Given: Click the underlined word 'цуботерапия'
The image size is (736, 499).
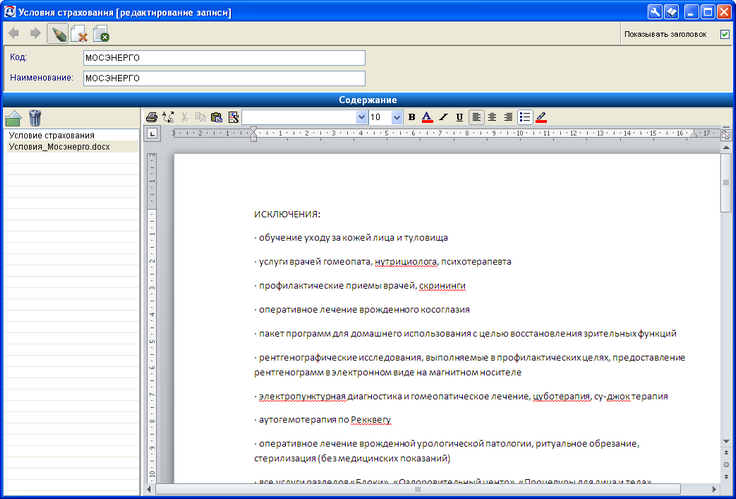Looking at the screenshot, I should click(x=561, y=396).
